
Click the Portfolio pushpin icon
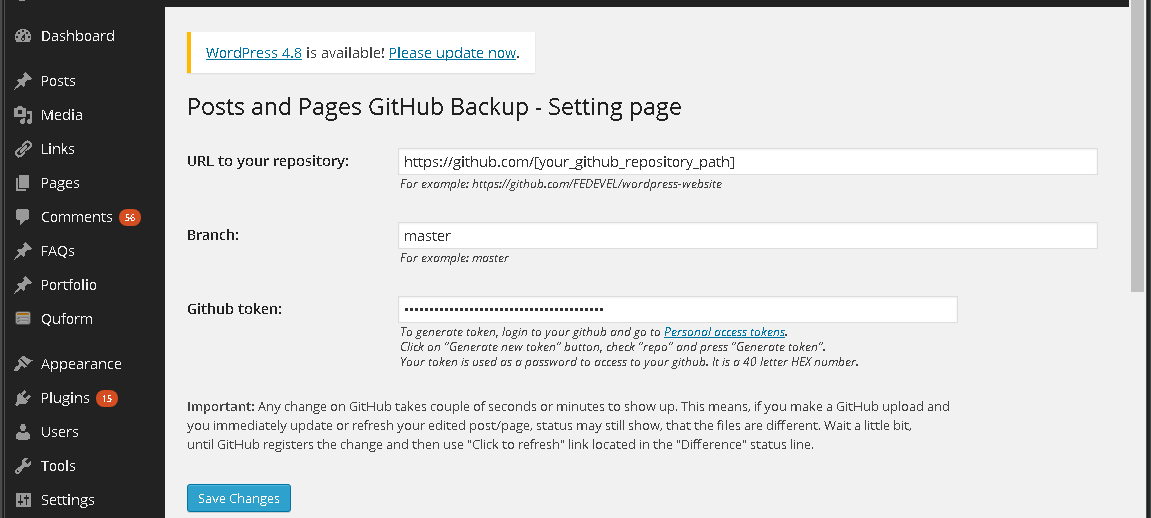click(23, 285)
